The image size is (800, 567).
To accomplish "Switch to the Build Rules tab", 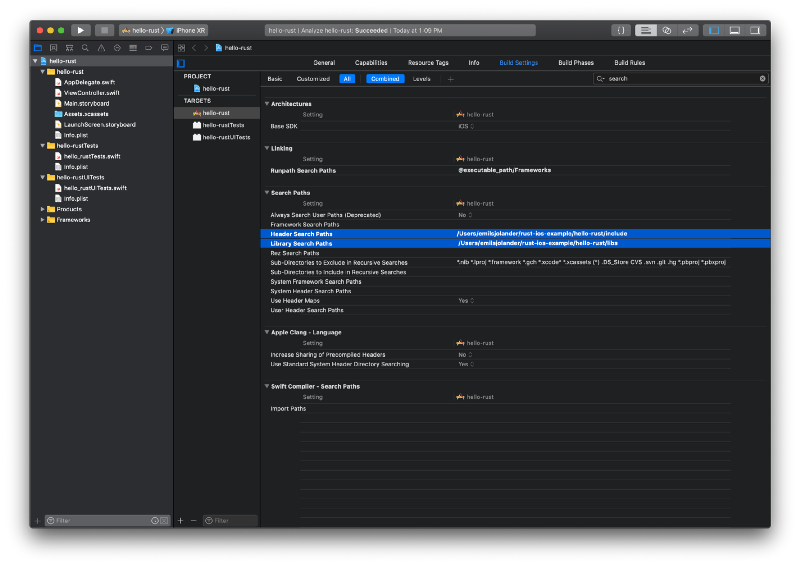I will [630, 63].
